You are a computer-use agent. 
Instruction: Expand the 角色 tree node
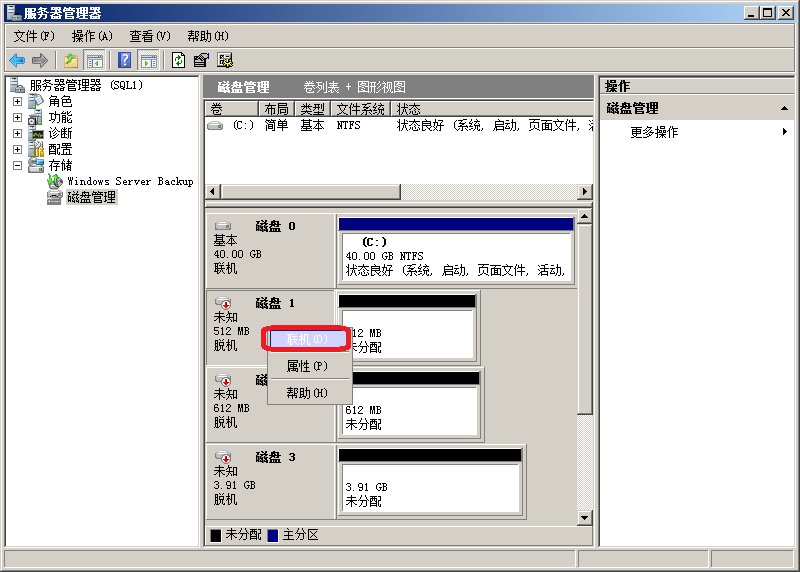[17, 101]
